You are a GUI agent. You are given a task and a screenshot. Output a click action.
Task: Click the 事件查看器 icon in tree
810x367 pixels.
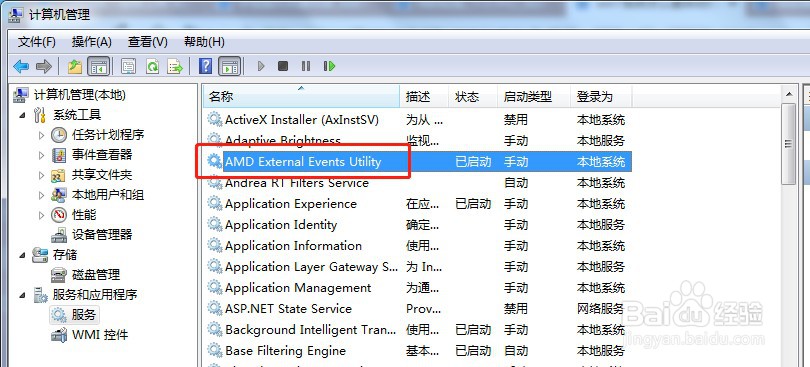59,155
